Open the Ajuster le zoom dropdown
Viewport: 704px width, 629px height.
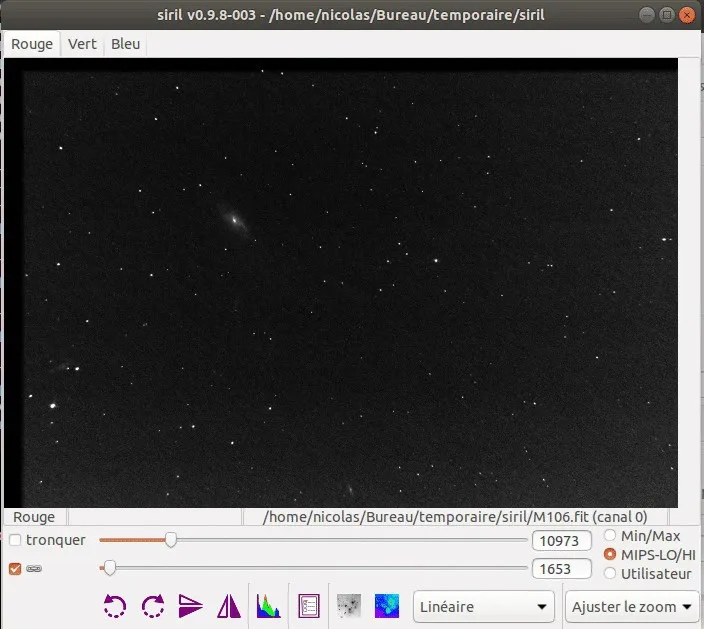pyautogui.click(x=632, y=607)
